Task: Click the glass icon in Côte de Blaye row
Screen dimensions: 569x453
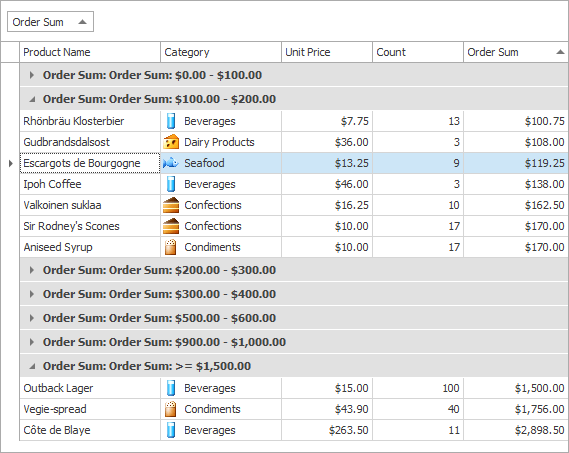Action: [171, 430]
